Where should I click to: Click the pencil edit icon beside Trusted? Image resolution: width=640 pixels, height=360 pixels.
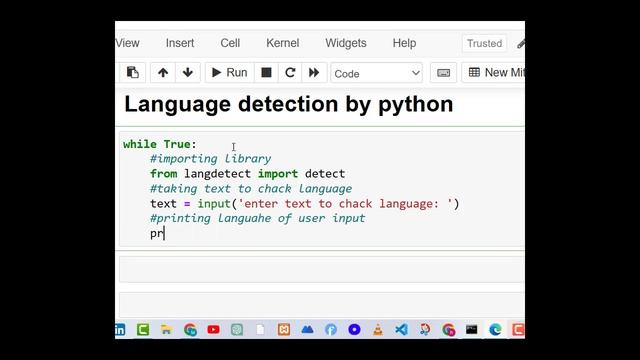point(521,44)
